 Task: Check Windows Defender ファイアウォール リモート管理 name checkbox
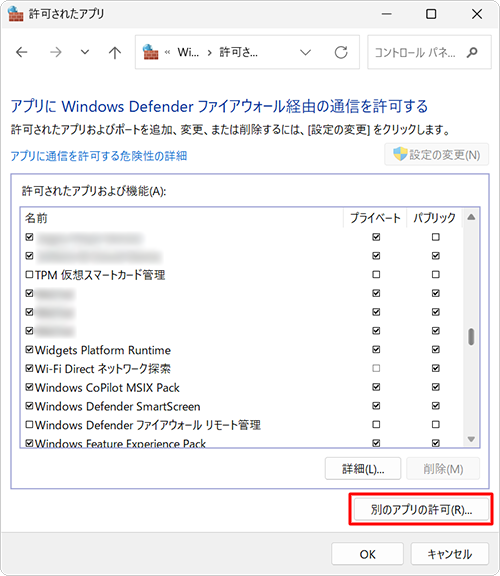click(29, 425)
